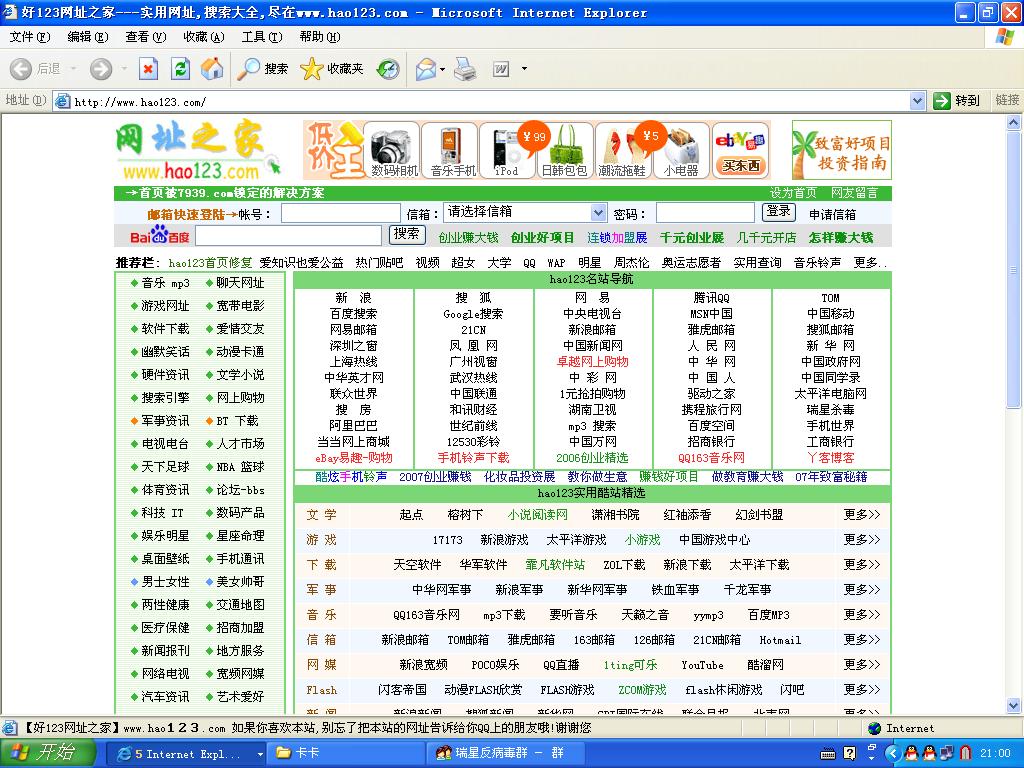
Task: Refresh the page with the Refresh icon
Action: click(x=180, y=69)
